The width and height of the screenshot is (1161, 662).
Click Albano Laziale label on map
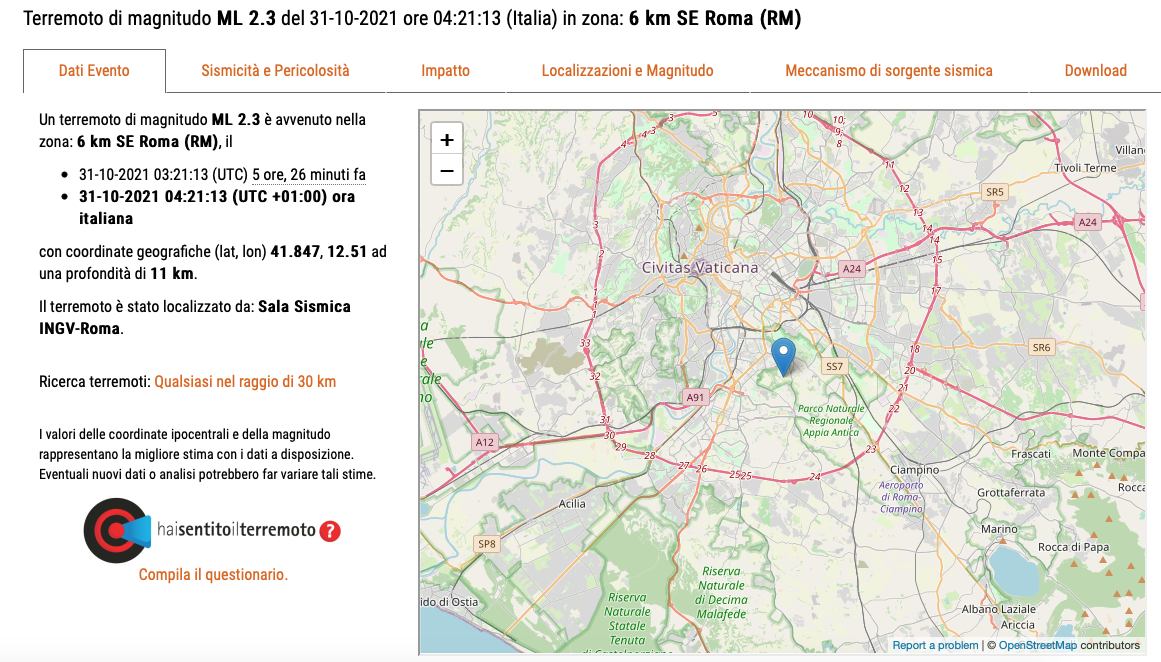tap(998, 609)
